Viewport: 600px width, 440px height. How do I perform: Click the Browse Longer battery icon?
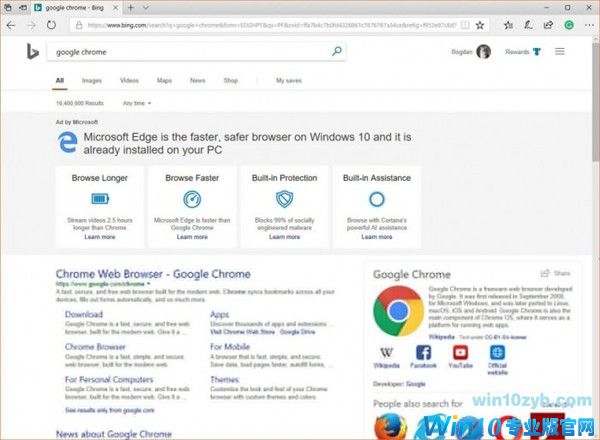(x=100, y=199)
